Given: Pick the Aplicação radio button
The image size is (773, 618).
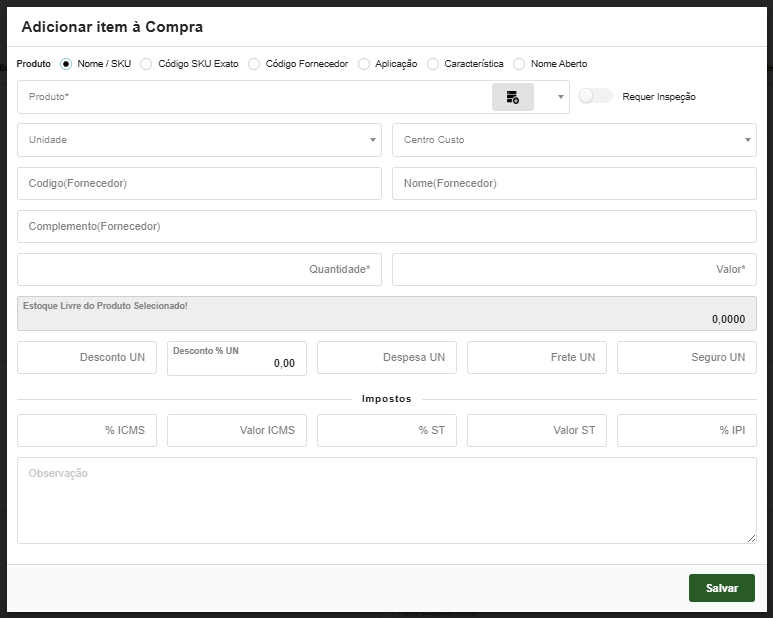Looking at the screenshot, I should [x=363, y=64].
